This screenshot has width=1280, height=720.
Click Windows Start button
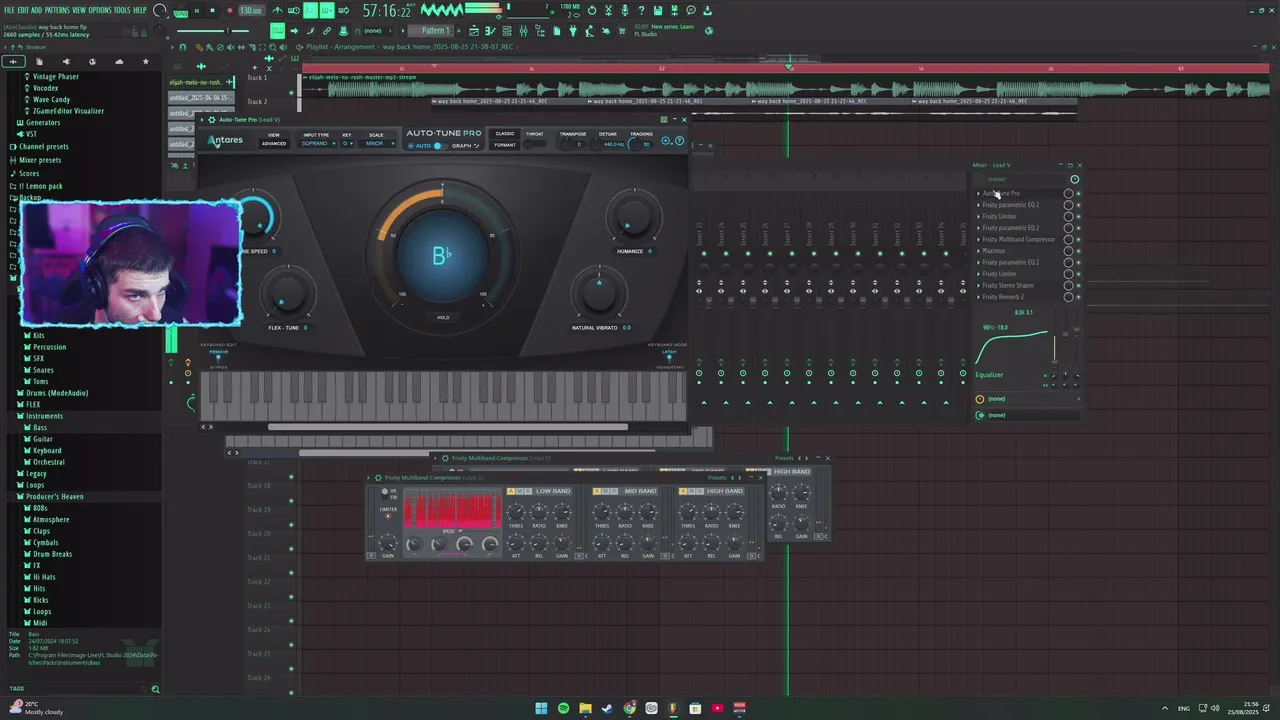(541, 708)
